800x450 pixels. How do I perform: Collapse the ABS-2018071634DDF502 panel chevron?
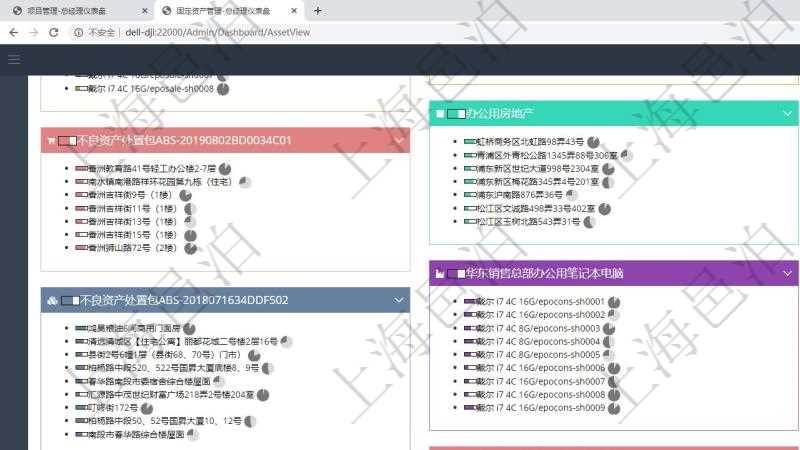coord(400,300)
